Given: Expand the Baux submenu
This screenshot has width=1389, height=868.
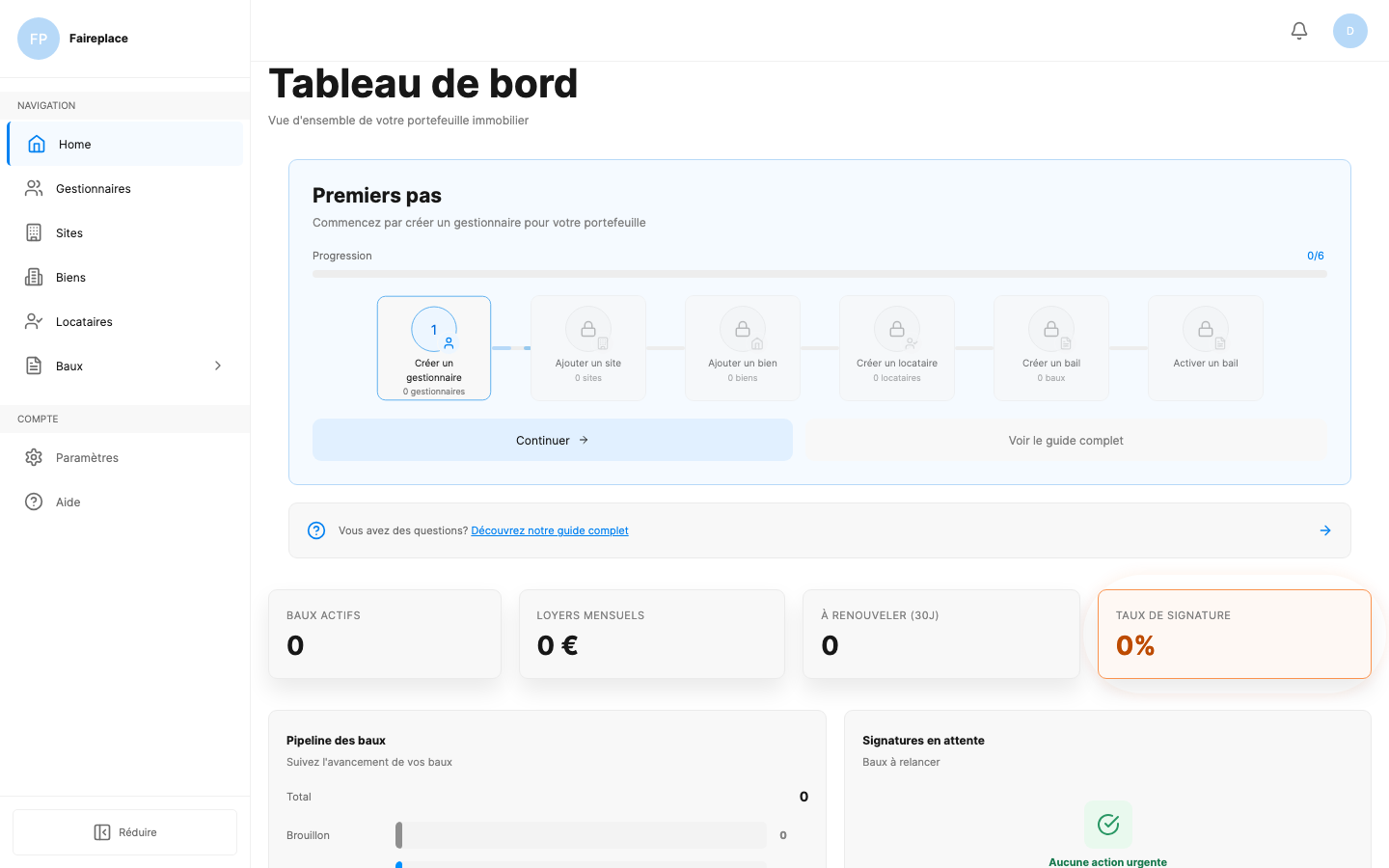Looking at the screenshot, I should pyautogui.click(x=217, y=366).
